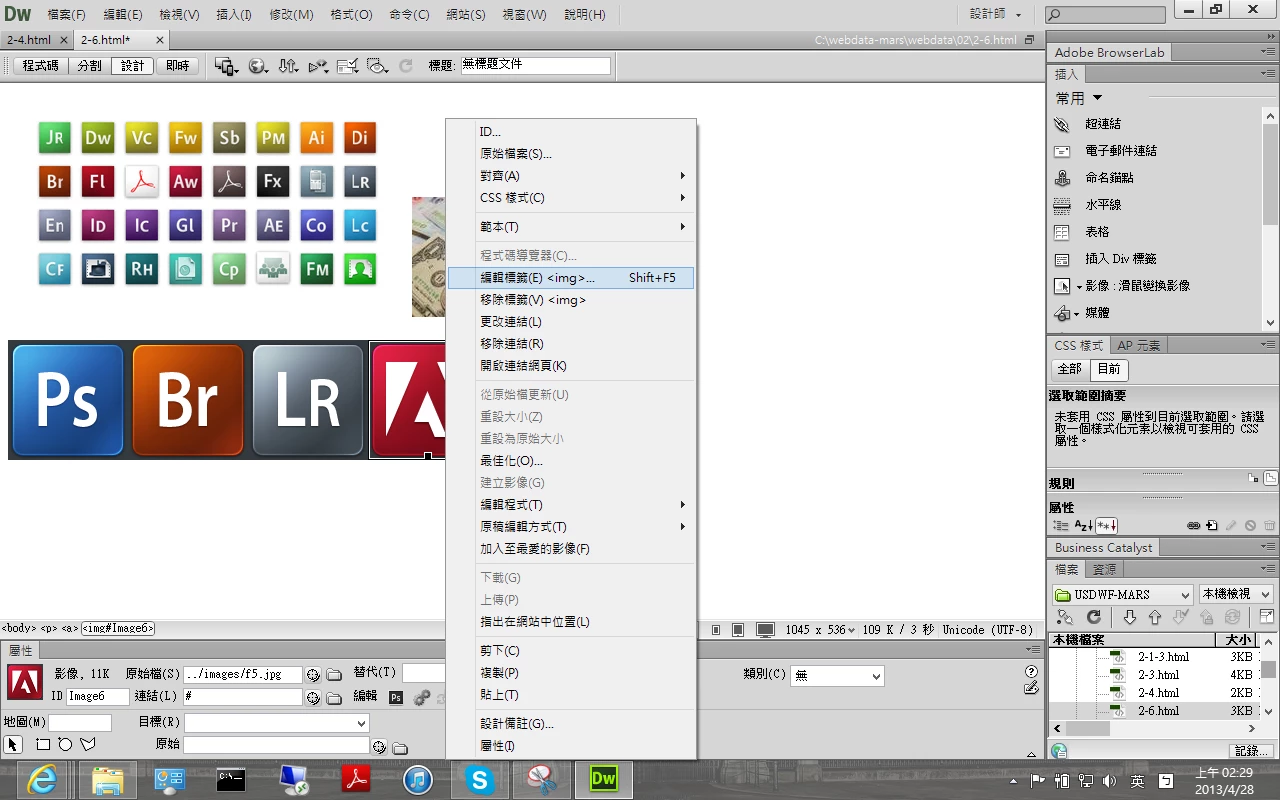Click the document title input field
The height and width of the screenshot is (800, 1280).
click(x=535, y=65)
